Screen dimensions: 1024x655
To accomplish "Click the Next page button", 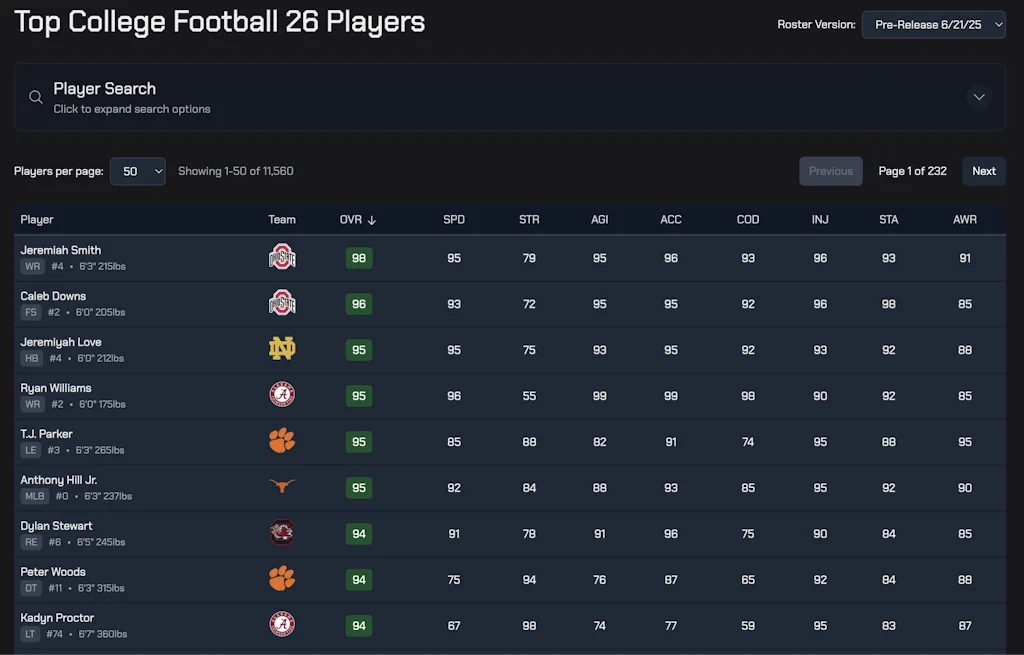I will coord(984,171).
